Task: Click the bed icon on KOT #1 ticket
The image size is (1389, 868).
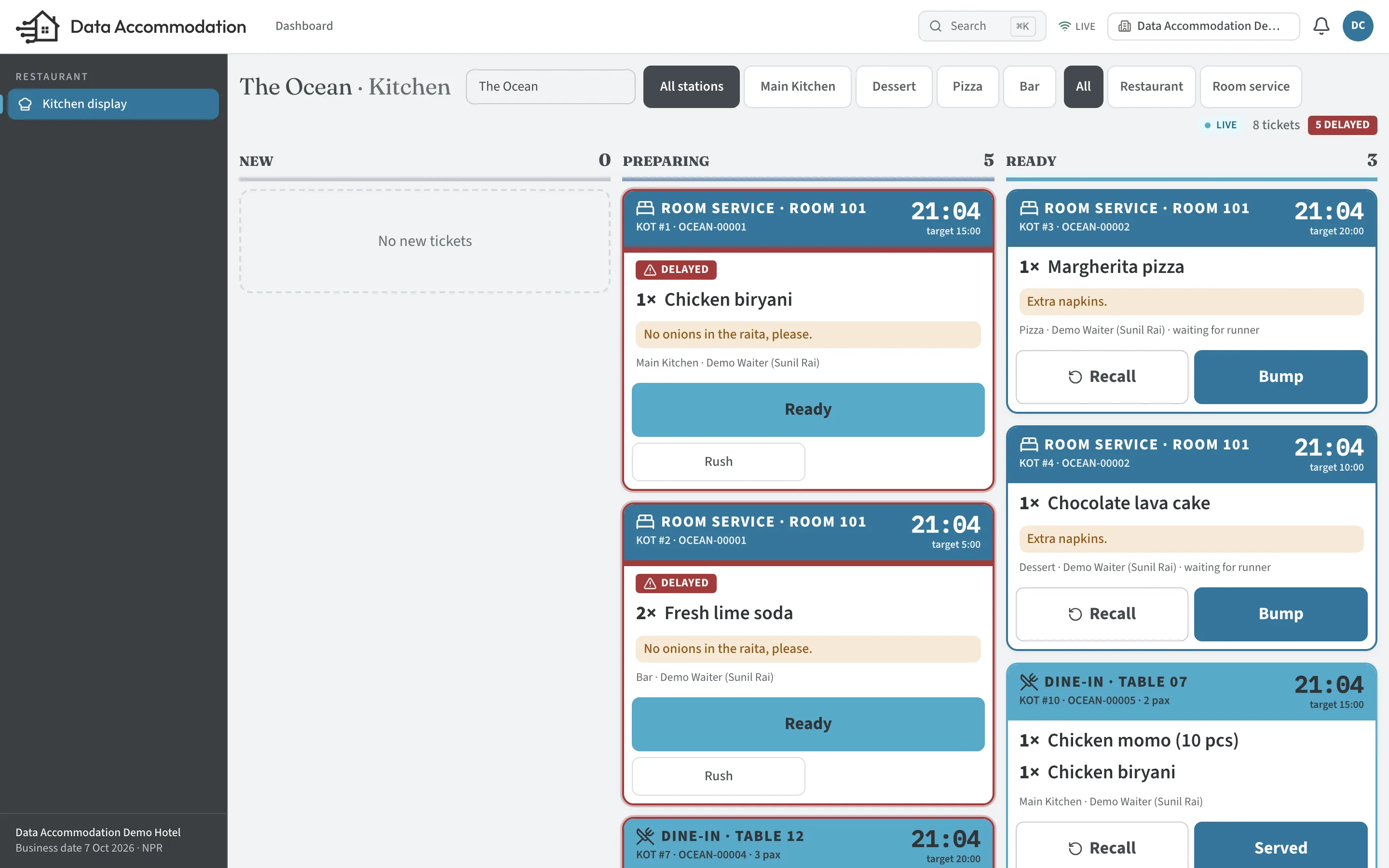Action: [x=645, y=208]
